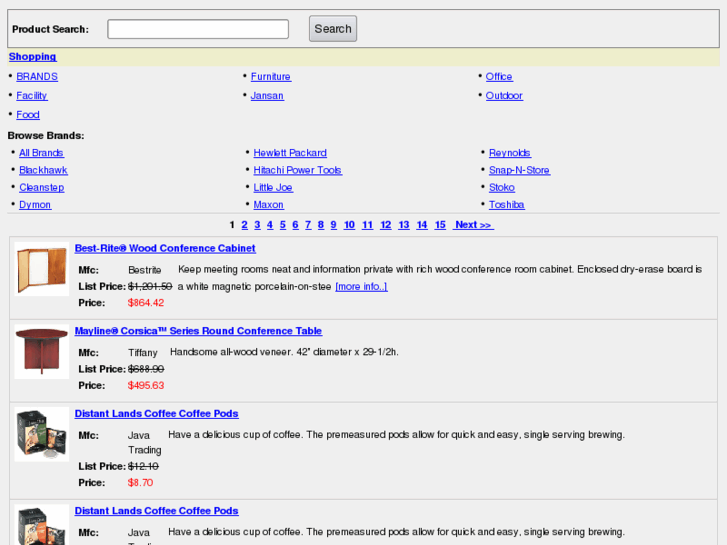This screenshot has width=727, height=545.
Task: Click more info for the conference cabinet
Action: pyautogui.click(x=361, y=287)
